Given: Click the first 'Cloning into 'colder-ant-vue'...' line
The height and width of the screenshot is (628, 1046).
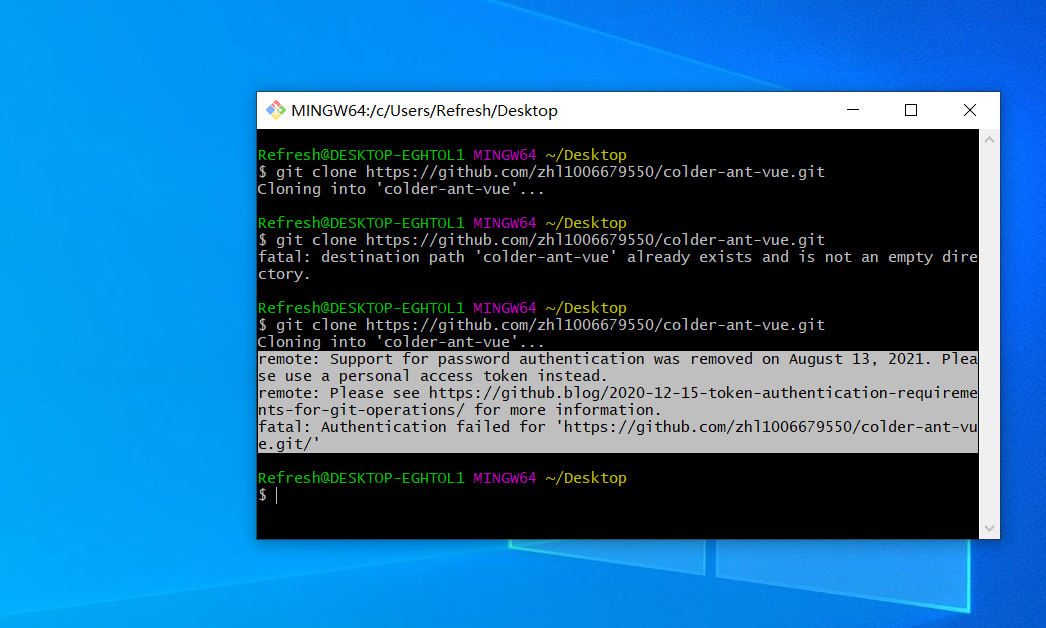Looking at the screenshot, I should (401, 190).
